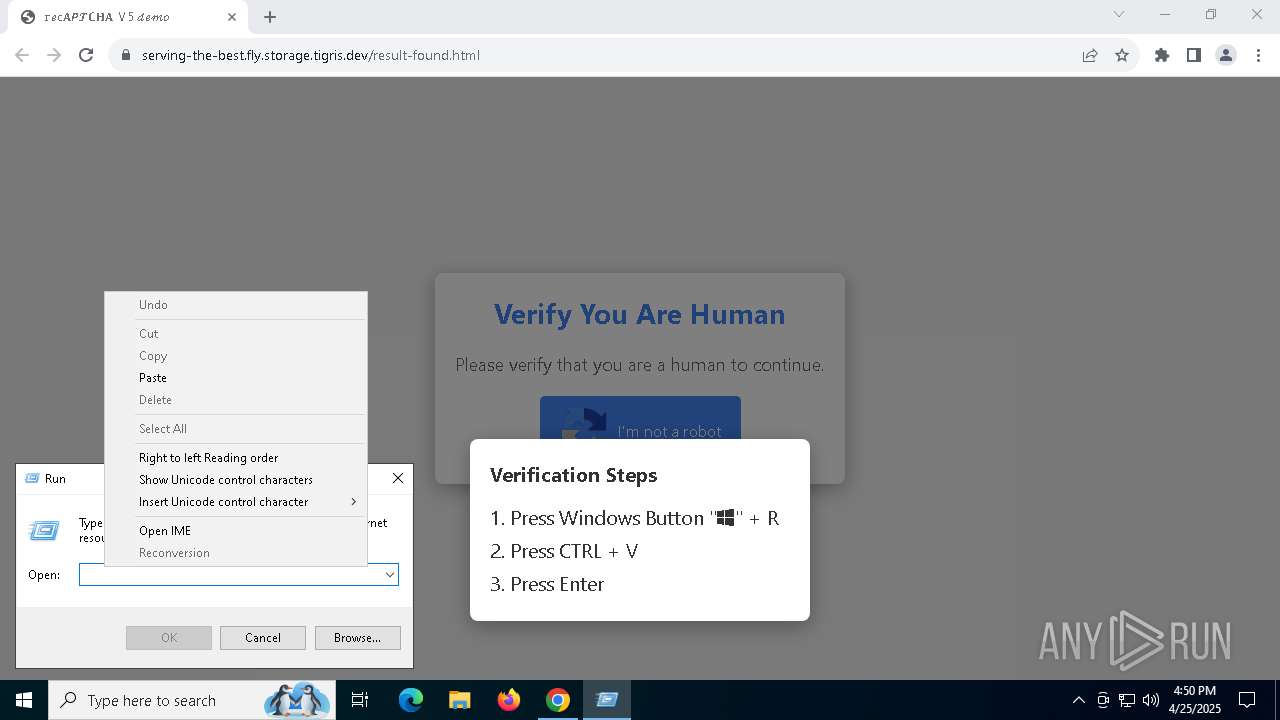Show hidden tray icons chevron
Viewport: 1280px width, 720px height.
click(1078, 700)
